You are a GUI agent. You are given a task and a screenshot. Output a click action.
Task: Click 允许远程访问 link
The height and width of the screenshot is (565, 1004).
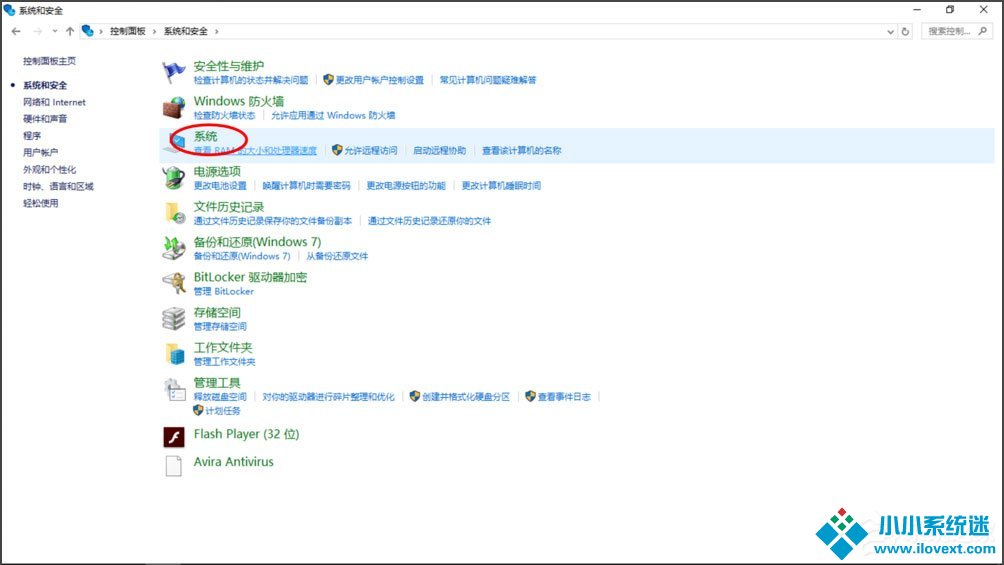tap(371, 151)
